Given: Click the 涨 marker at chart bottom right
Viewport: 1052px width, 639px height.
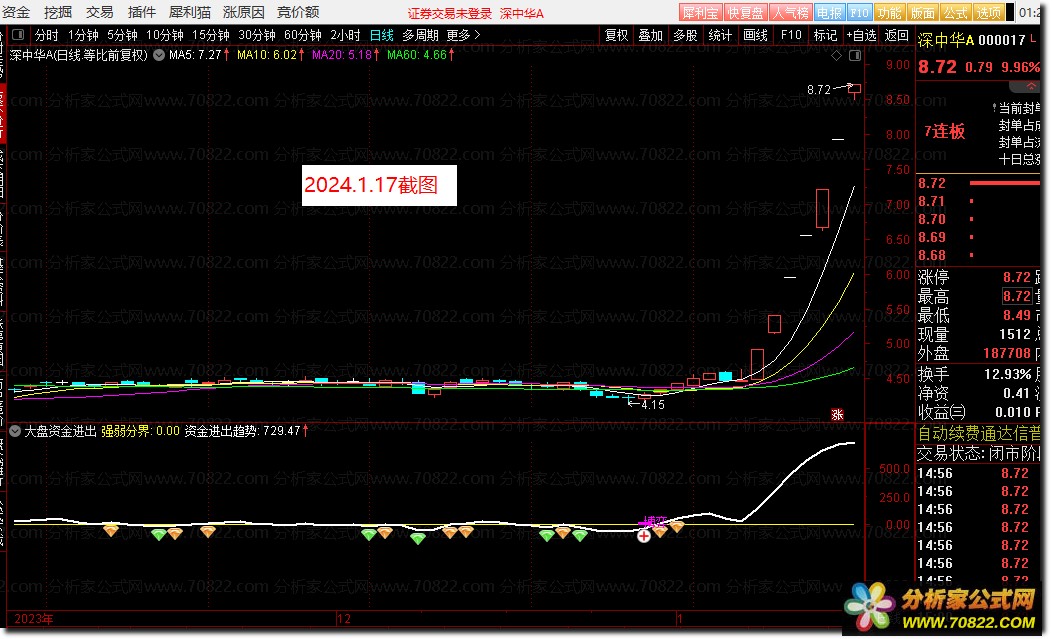Looking at the screenshot, I should tap(837, 415).
